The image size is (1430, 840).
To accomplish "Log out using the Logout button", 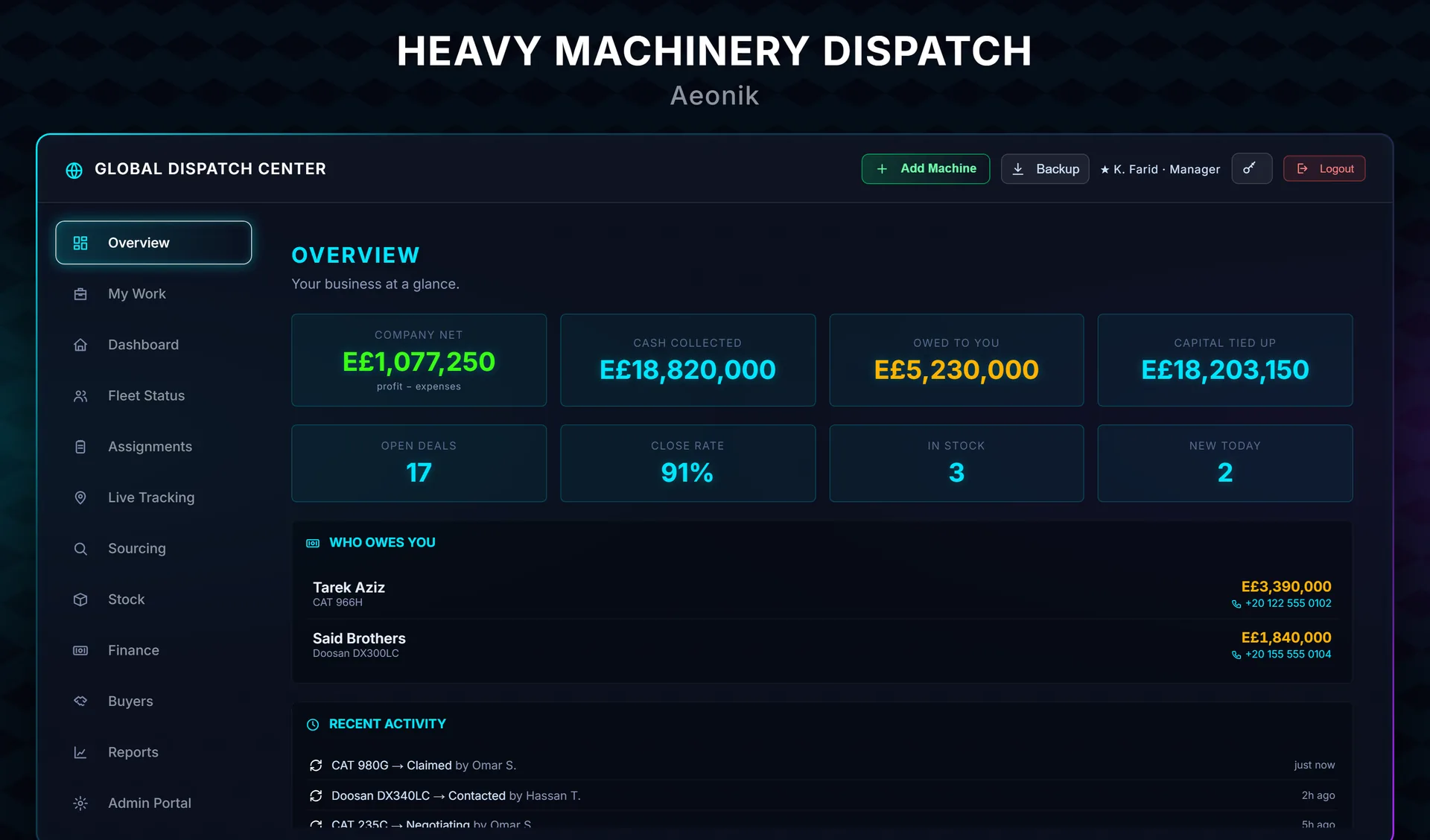I will click(1324, 169).
